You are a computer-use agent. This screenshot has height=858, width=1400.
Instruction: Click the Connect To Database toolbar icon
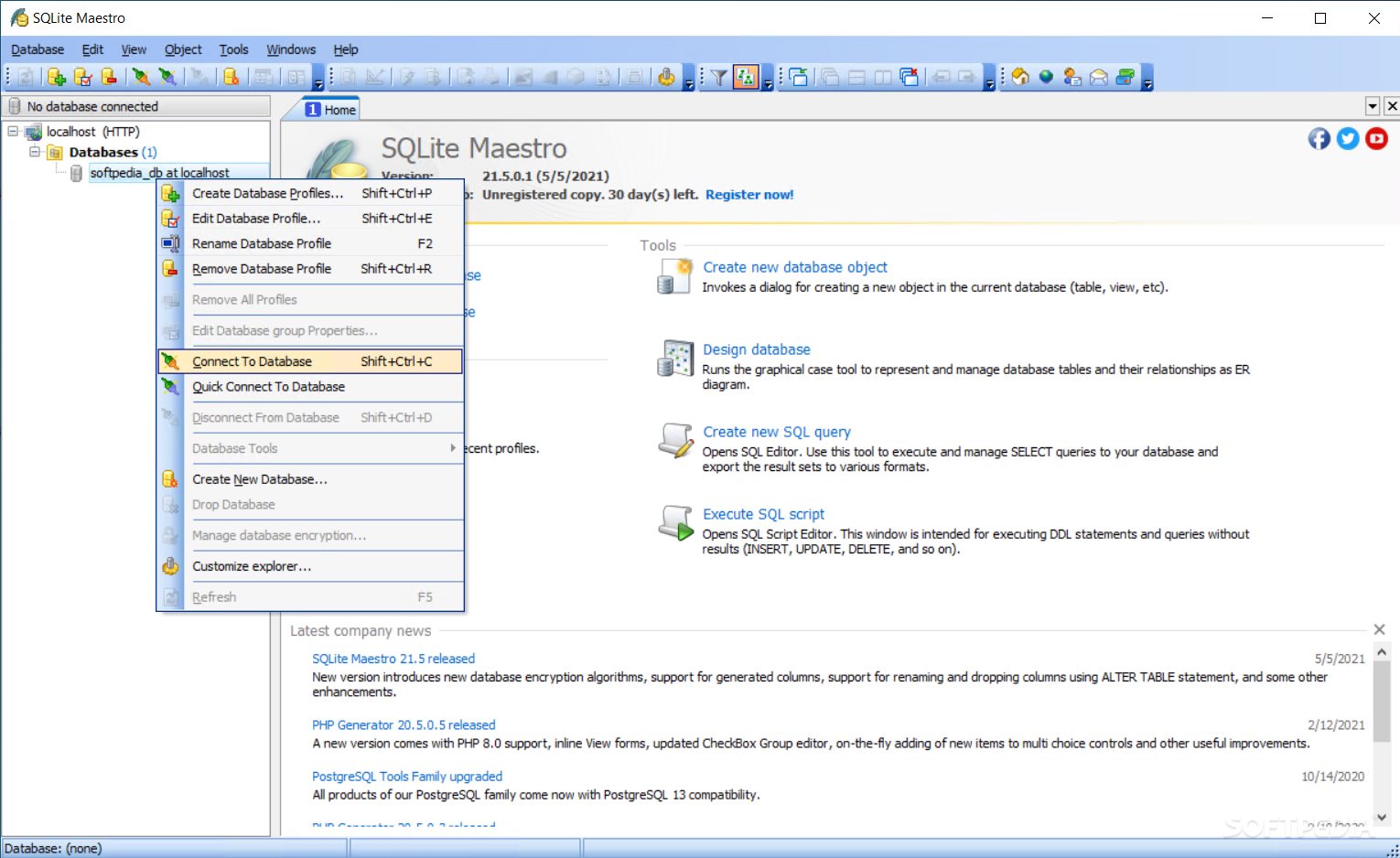[x=141, y=78]
